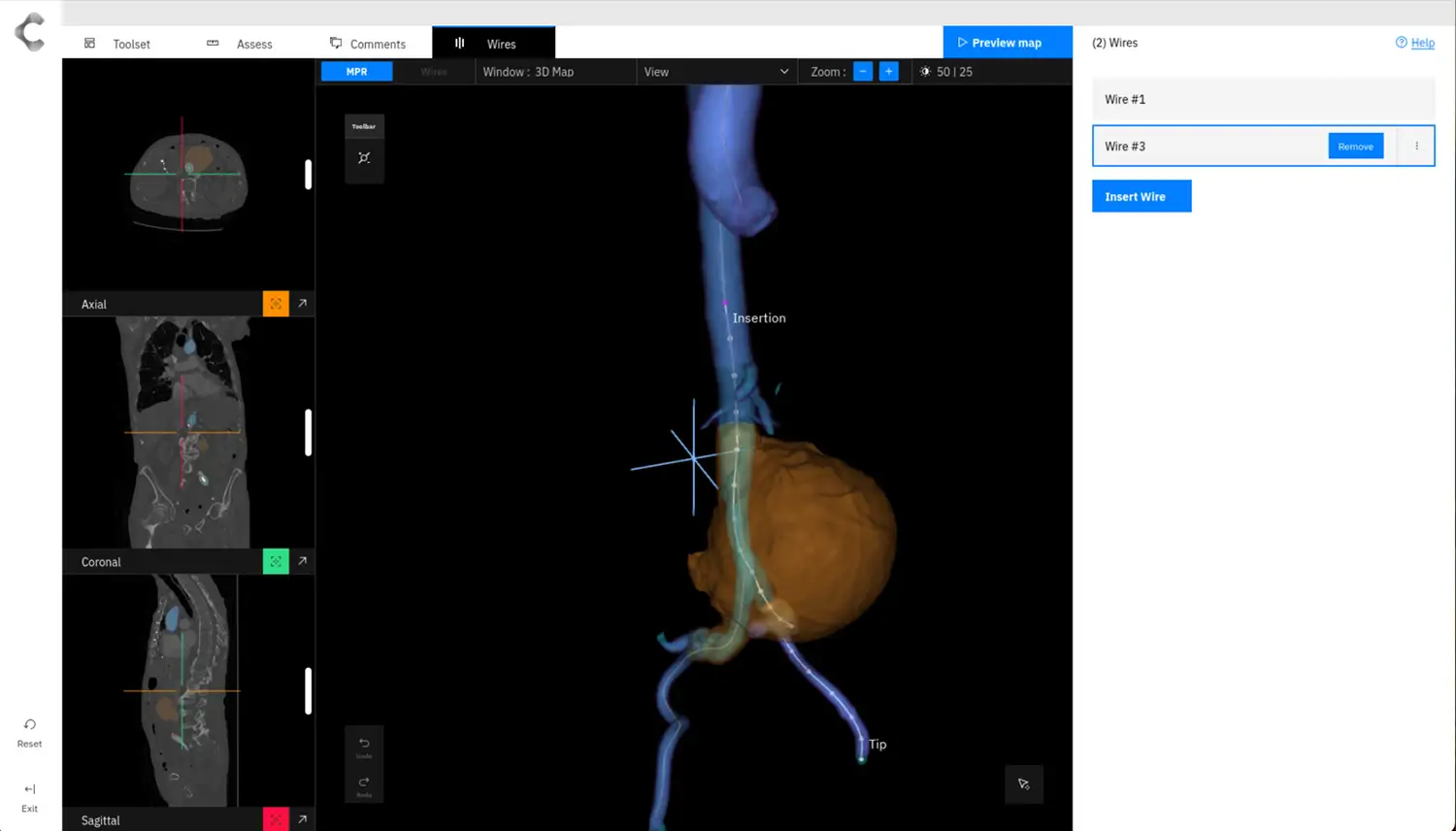The width and height of the screenshot is (1456, 831).
Task: Click the (2) Wires panel heading
Action: [x=1114, y=43]
